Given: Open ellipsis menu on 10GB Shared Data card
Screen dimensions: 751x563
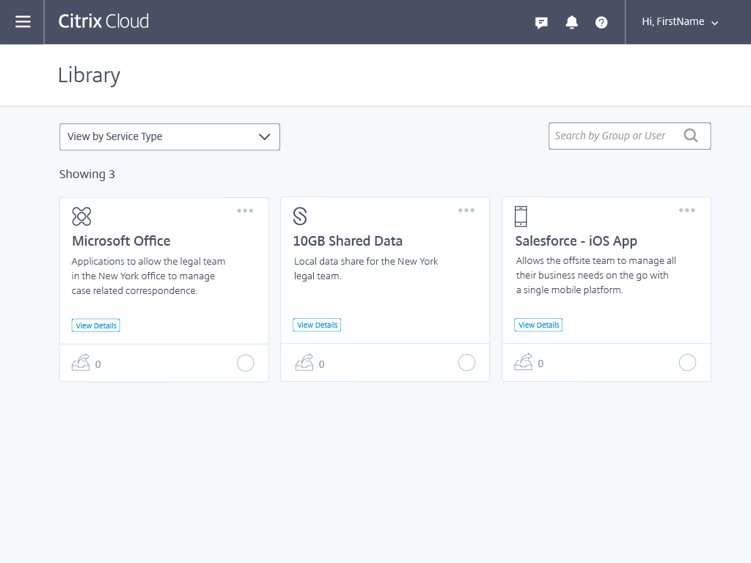Looking at the screenshot, I should (466, 211).
